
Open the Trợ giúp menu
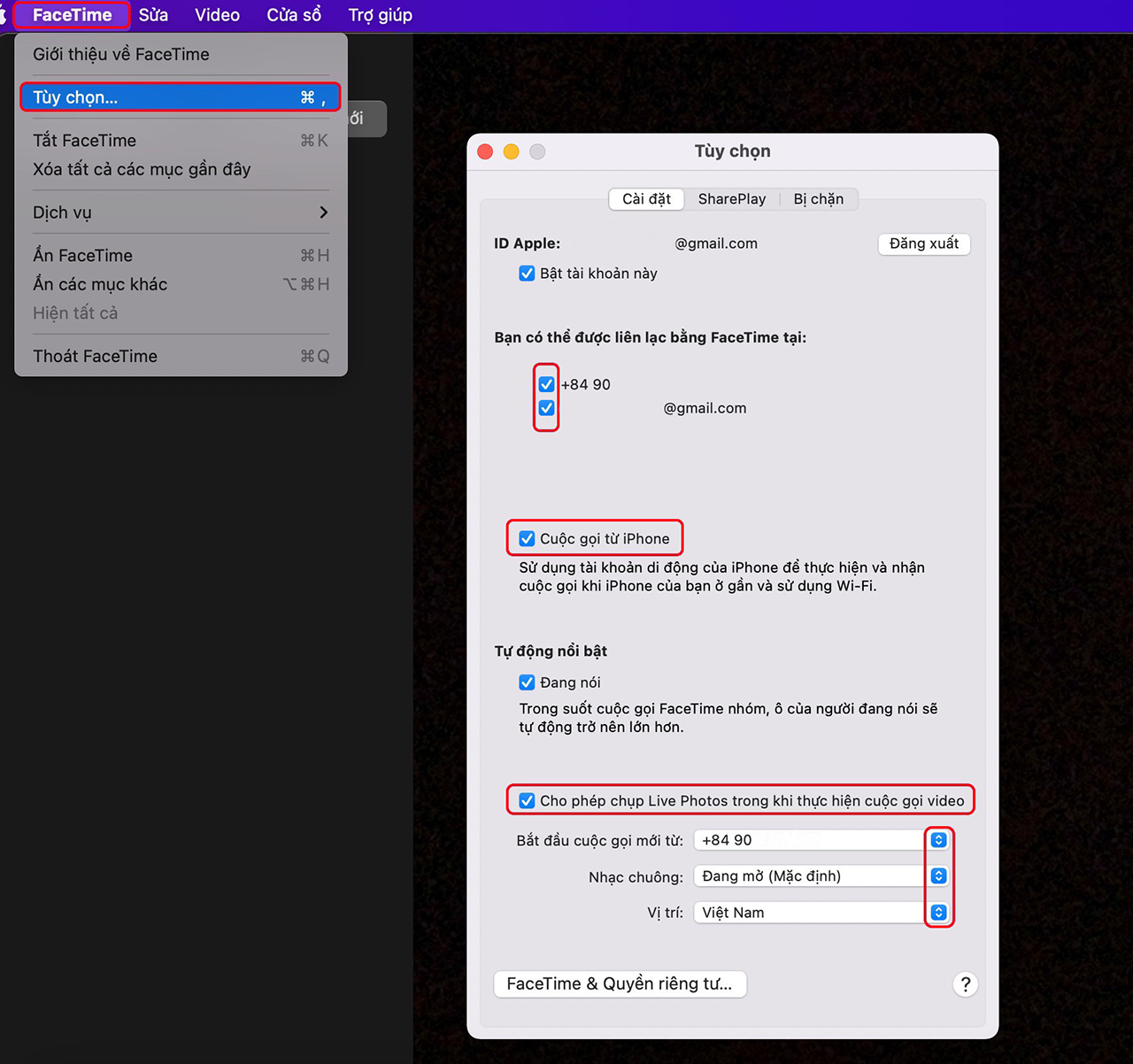[380, 15]
